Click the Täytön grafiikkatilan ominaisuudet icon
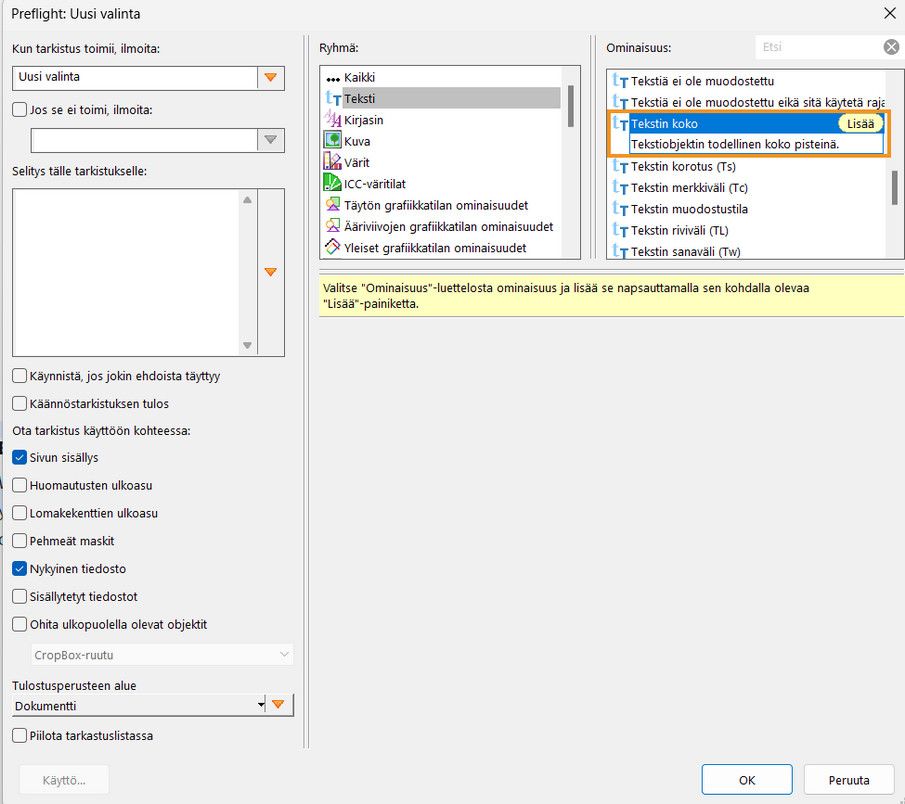 pos(332,204)
